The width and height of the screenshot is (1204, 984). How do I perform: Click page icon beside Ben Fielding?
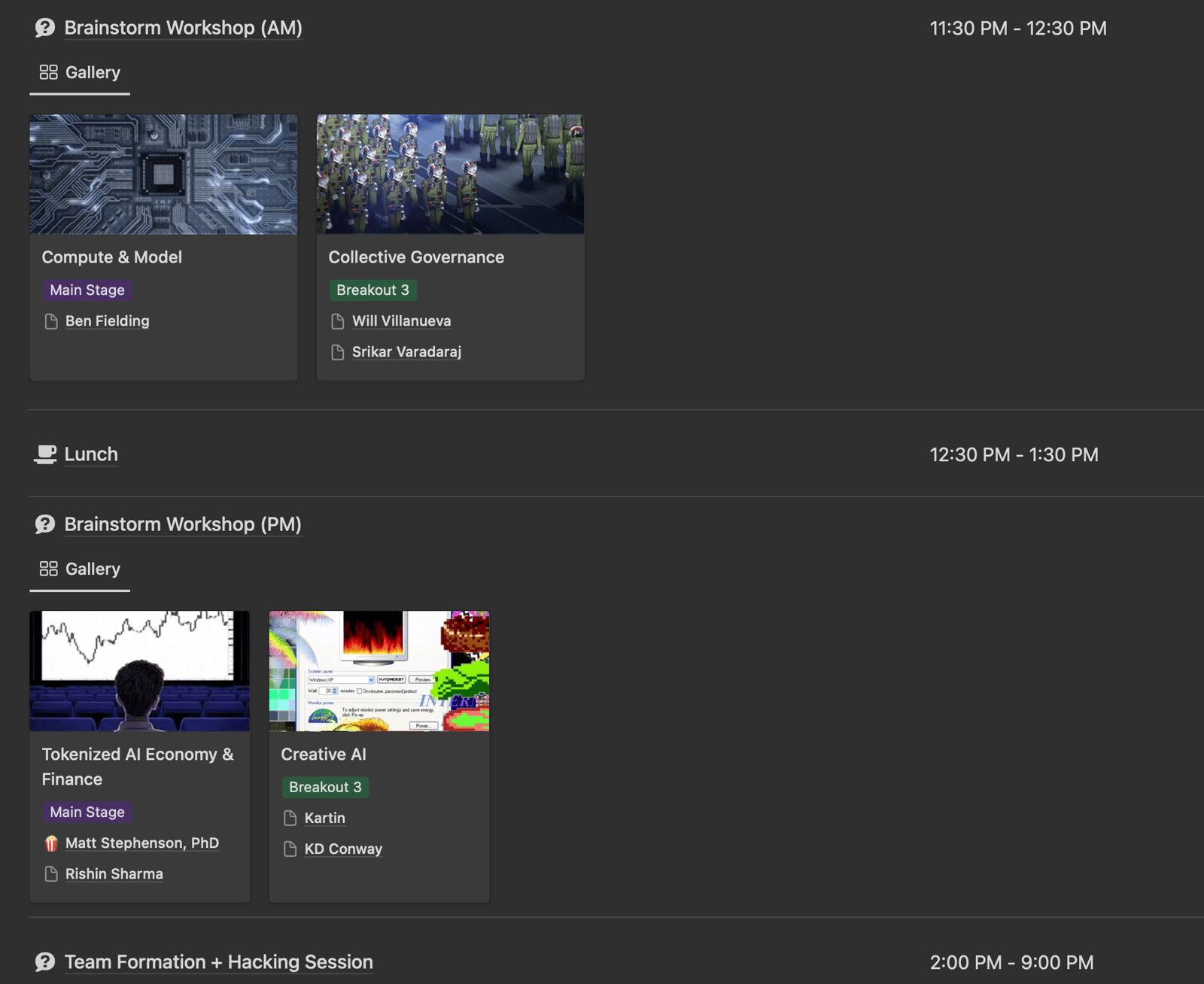(51, 321)
